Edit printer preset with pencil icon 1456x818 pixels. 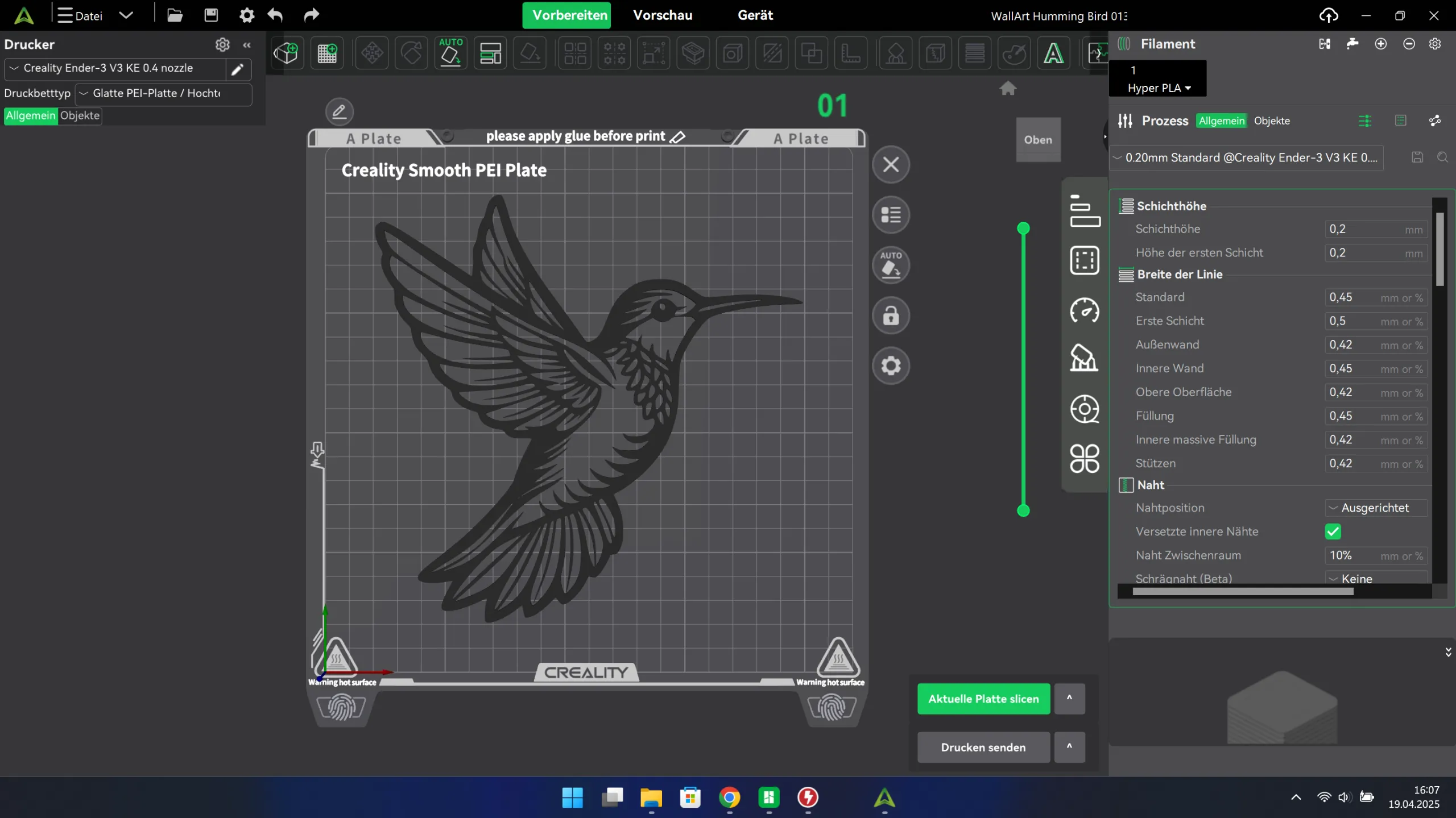click(238, 69)
